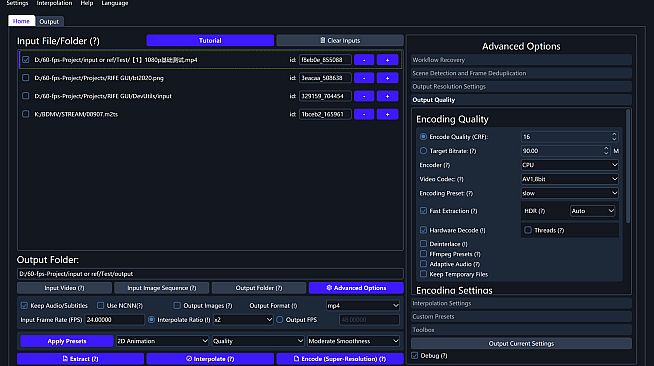Click the Input Video (?) button
Image resolution: width=654 pixels, height=366 pixels.
[x=64, y=288]
